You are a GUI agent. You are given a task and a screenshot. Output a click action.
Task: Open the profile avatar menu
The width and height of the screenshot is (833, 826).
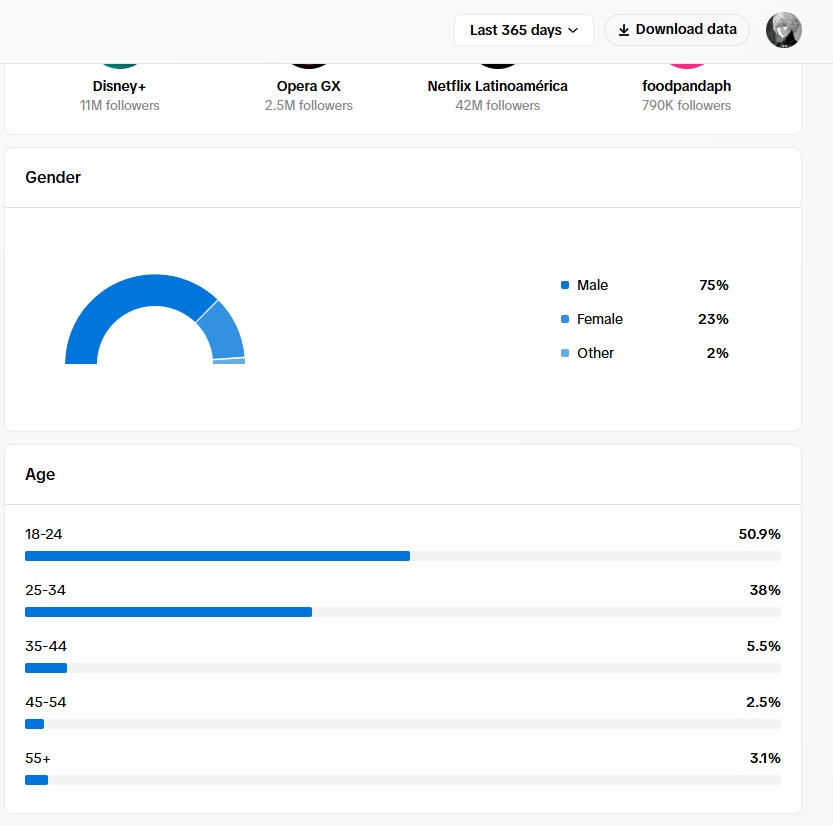(783, 30)
